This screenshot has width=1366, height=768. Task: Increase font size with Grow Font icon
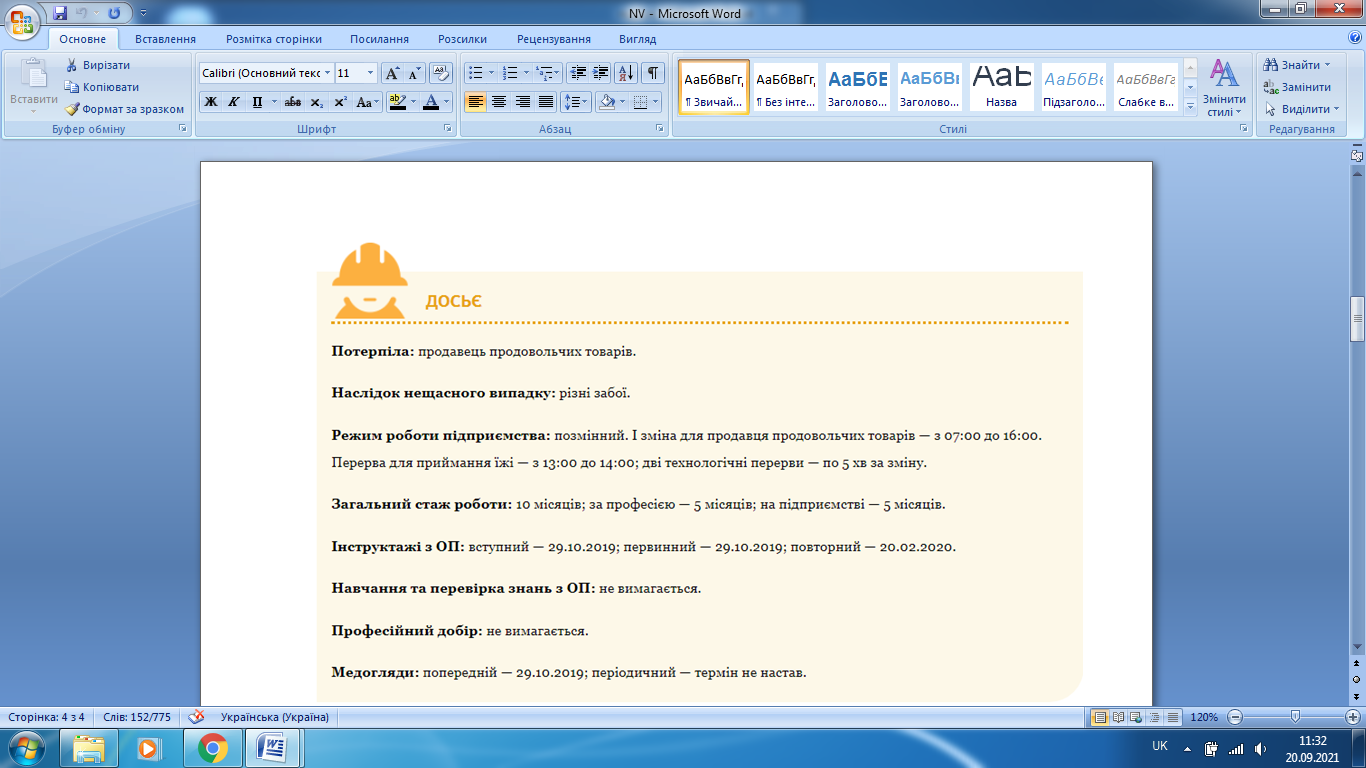[x=393, y=73]
